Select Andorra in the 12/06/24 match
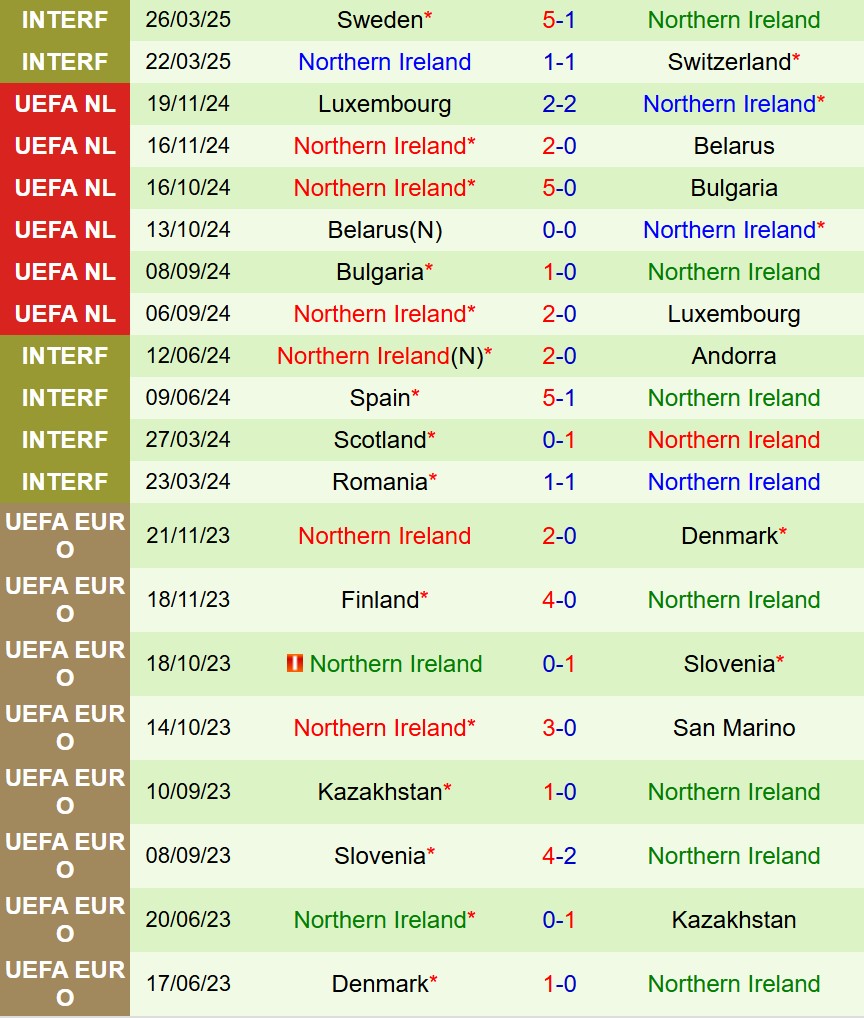Image resolution: width=864 pixels, height=1018 pixels. 734,355
